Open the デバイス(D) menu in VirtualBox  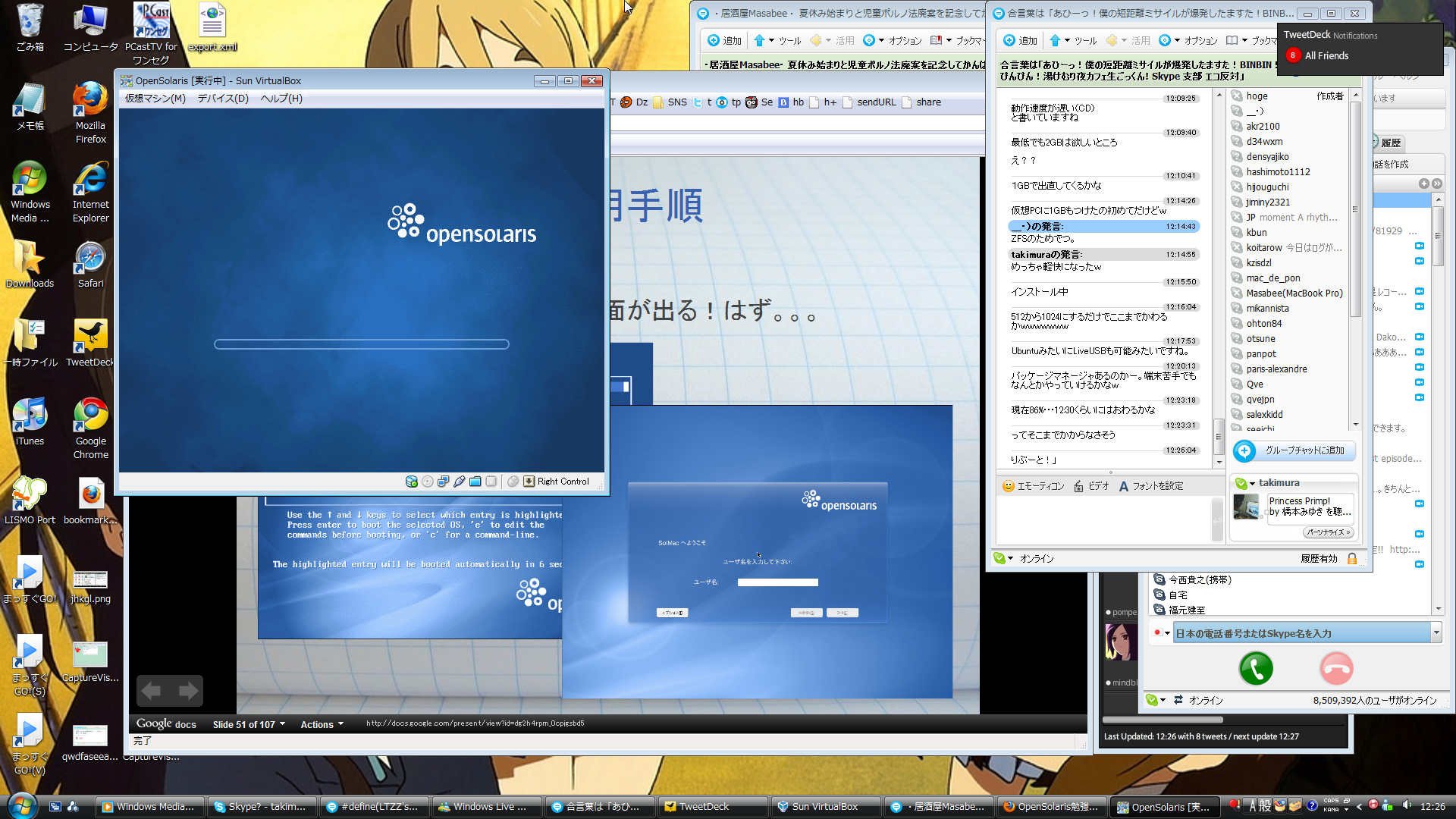pyautogui.click(x=223, y=99)
